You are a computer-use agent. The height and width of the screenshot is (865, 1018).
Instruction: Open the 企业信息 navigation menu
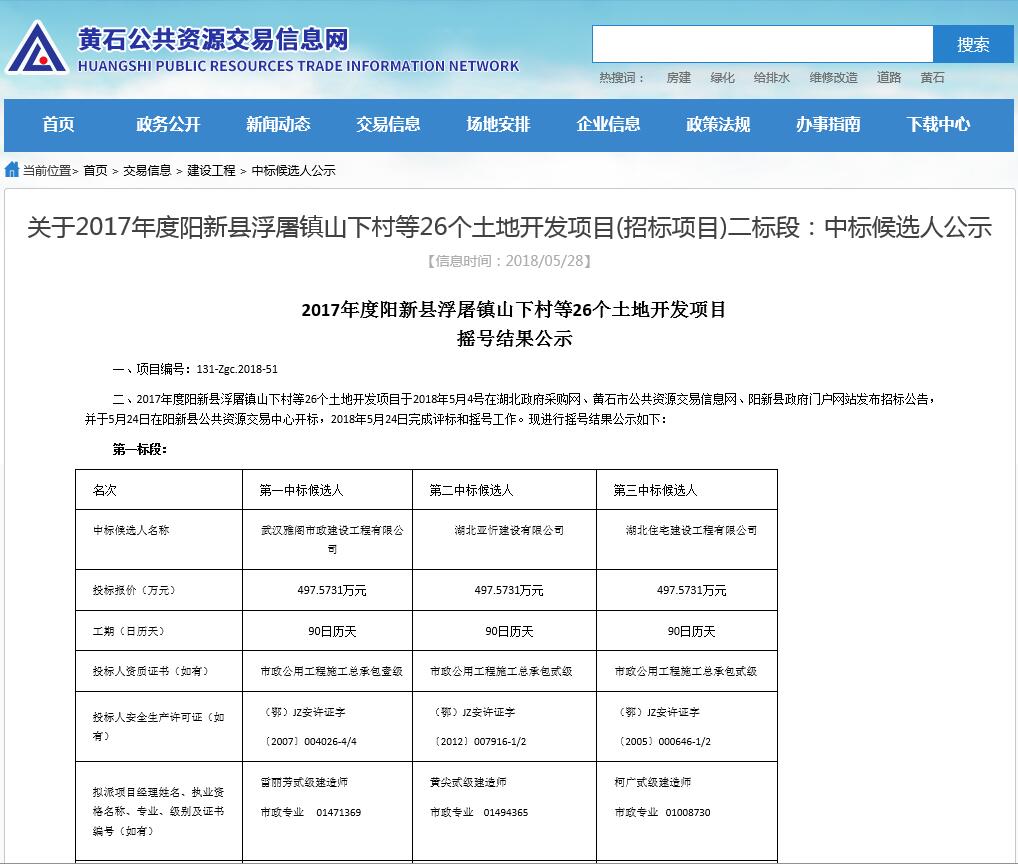click(x=609, y=125)
